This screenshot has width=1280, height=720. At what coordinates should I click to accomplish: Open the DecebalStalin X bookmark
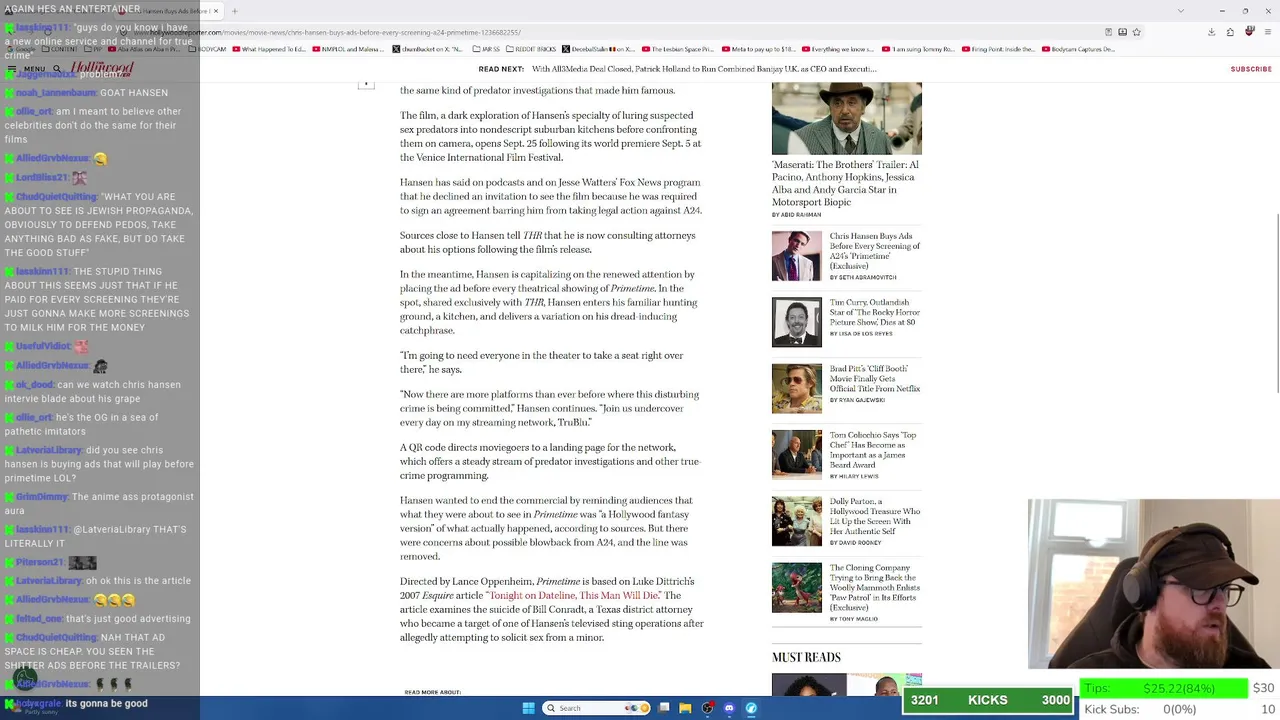click(600, 49)
